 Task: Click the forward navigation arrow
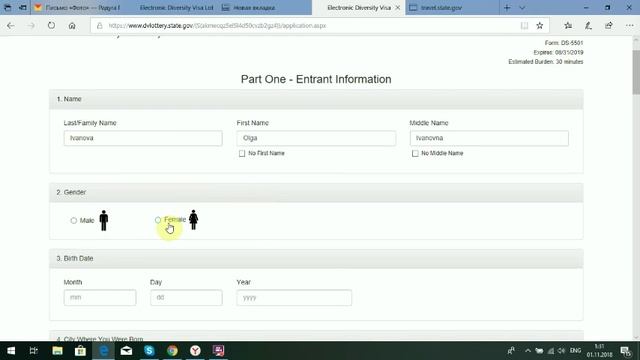[x=31, y=25]
